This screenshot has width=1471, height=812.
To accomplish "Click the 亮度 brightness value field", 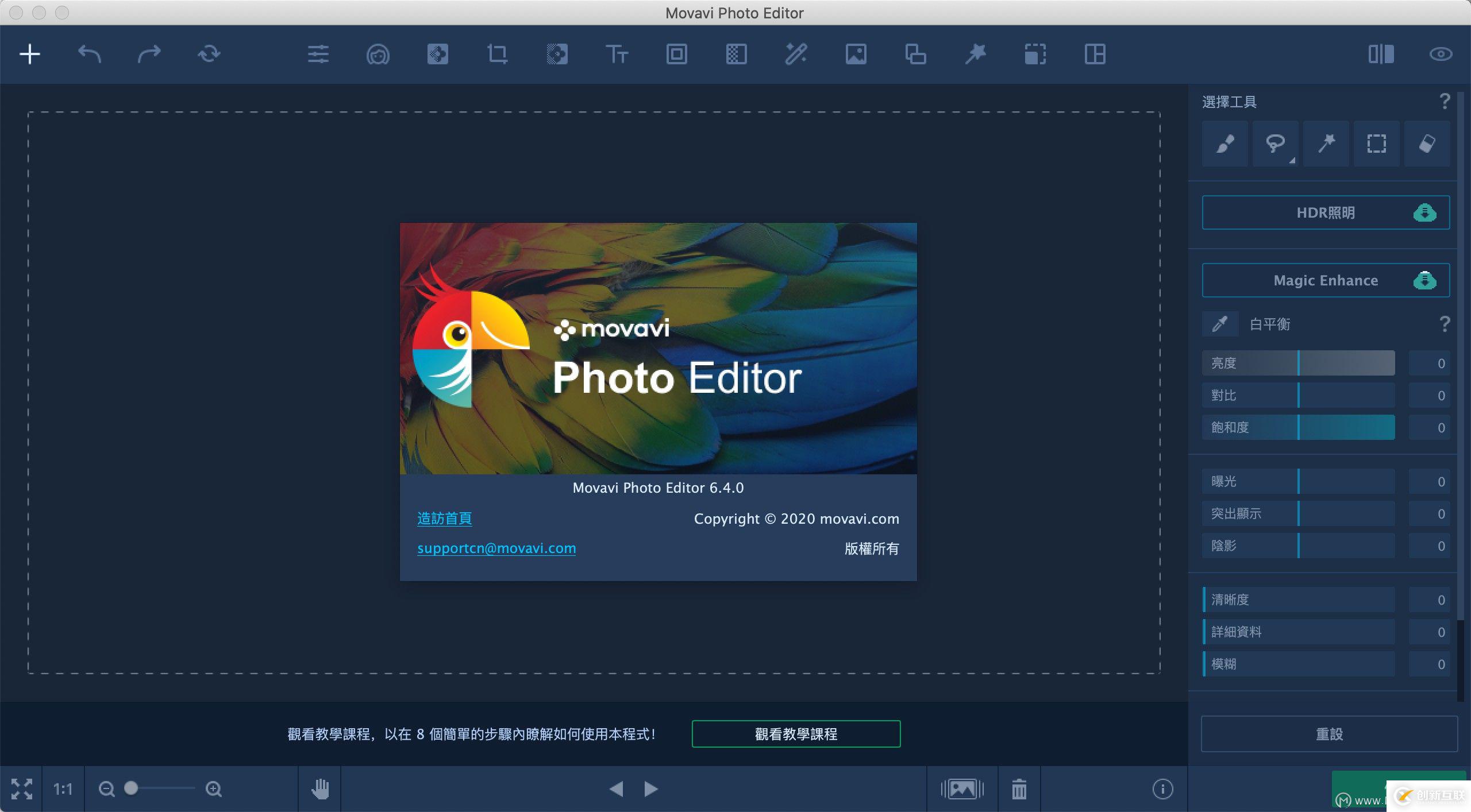I will coord(1428,364).
